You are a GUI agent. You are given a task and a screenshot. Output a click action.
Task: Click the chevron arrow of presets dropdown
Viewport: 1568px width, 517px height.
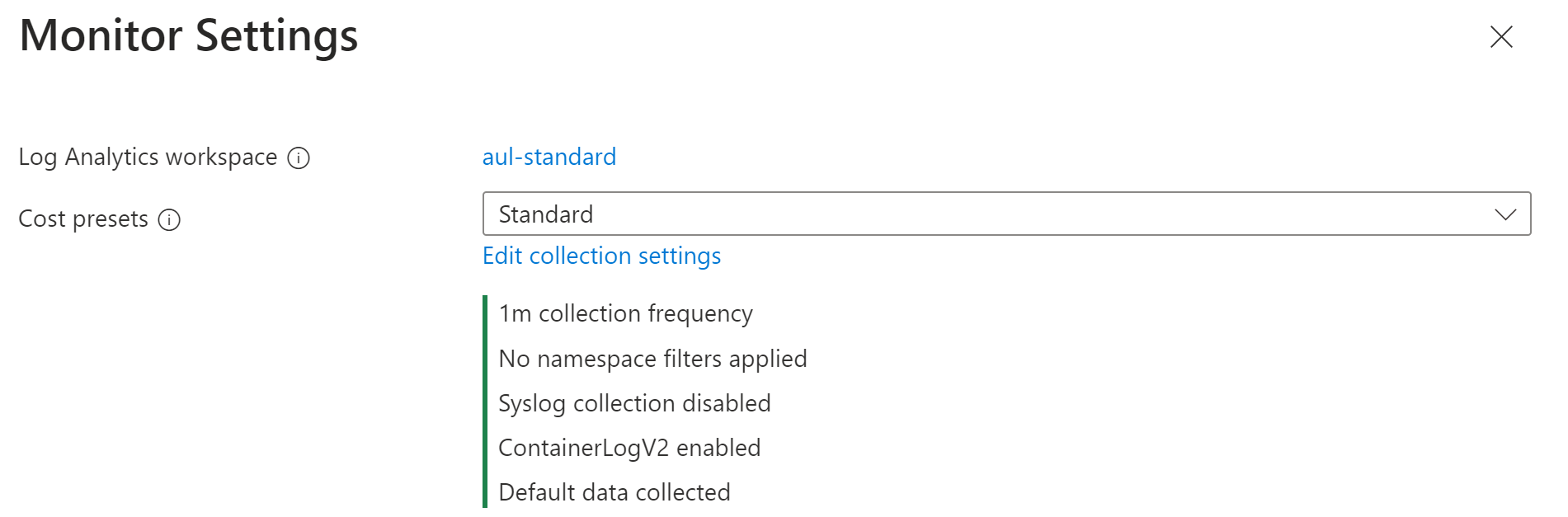click(1505, 214)
